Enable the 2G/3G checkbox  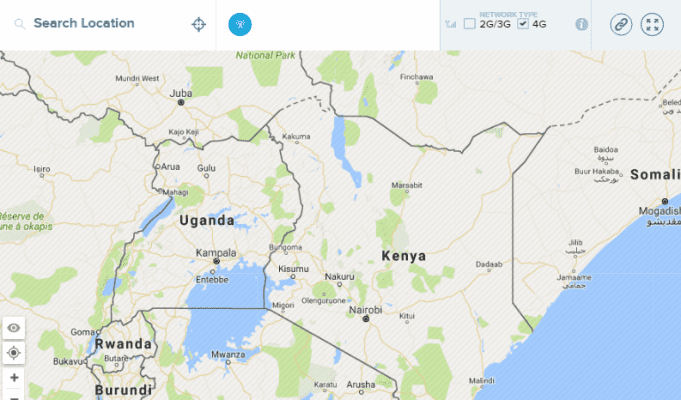coord(469,23)
